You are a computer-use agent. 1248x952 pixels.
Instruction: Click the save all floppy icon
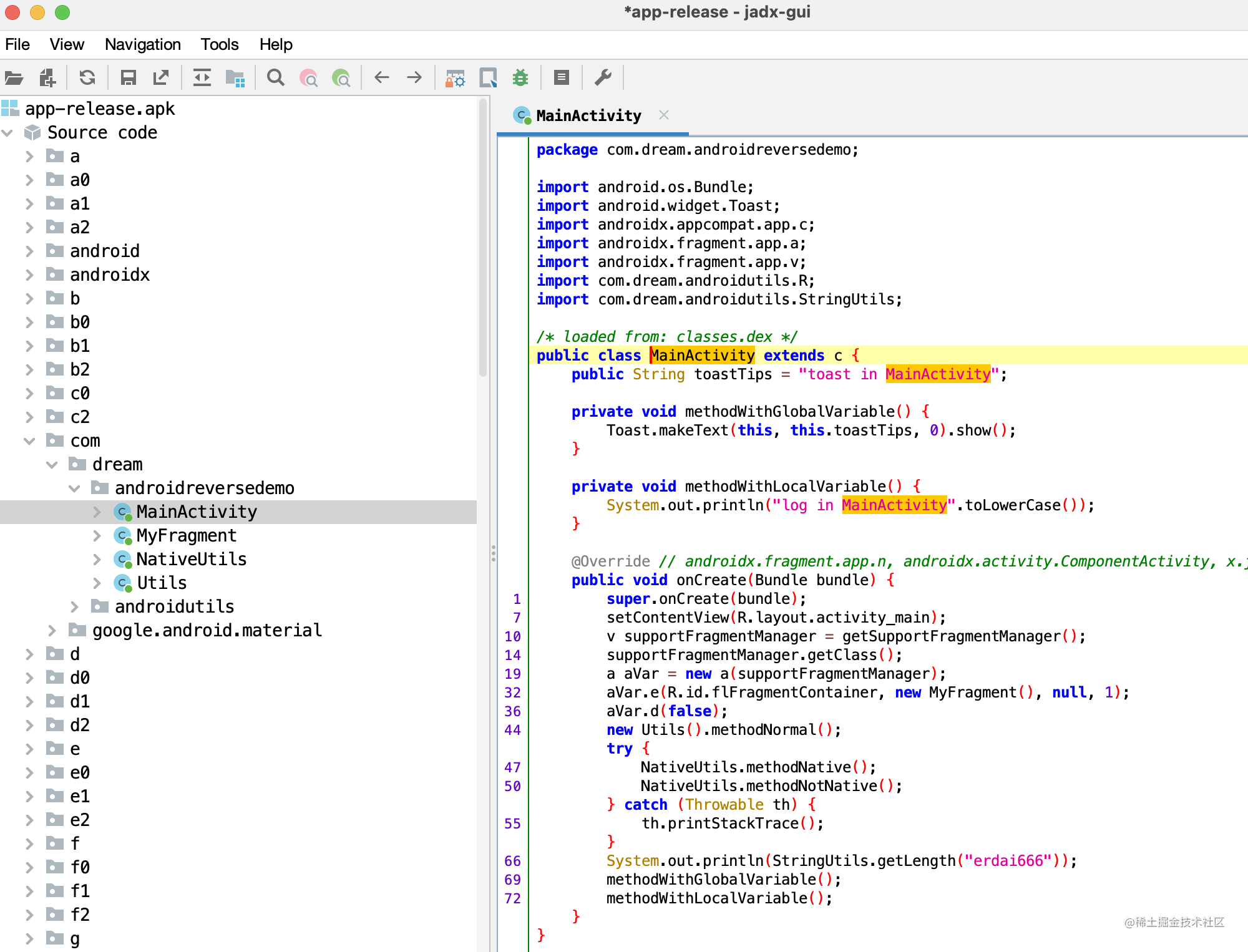point(128,78)
